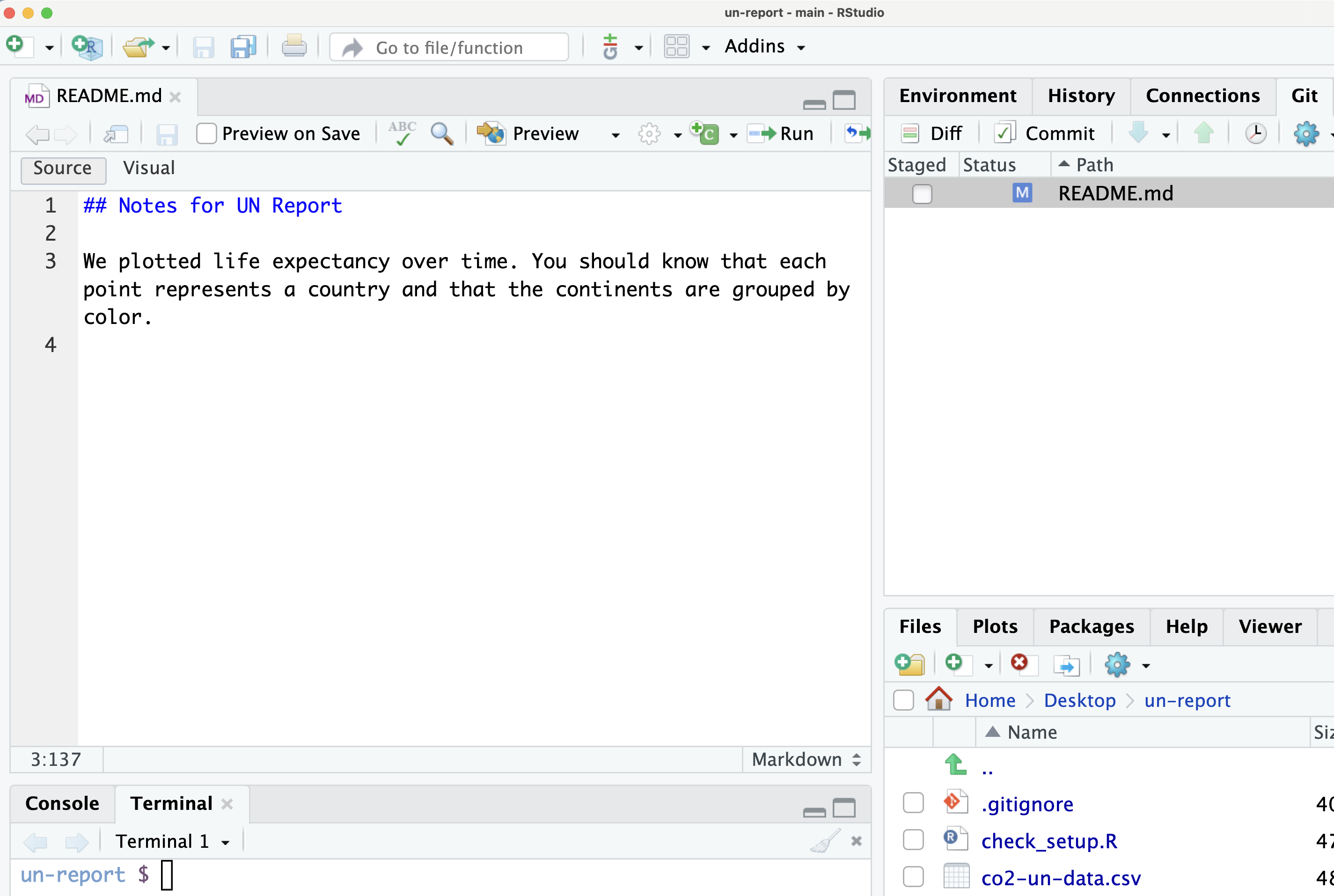Focus the Go to file/function field
The width and height of the screenshot is (1334, 896).
click(x=449, y=47)
